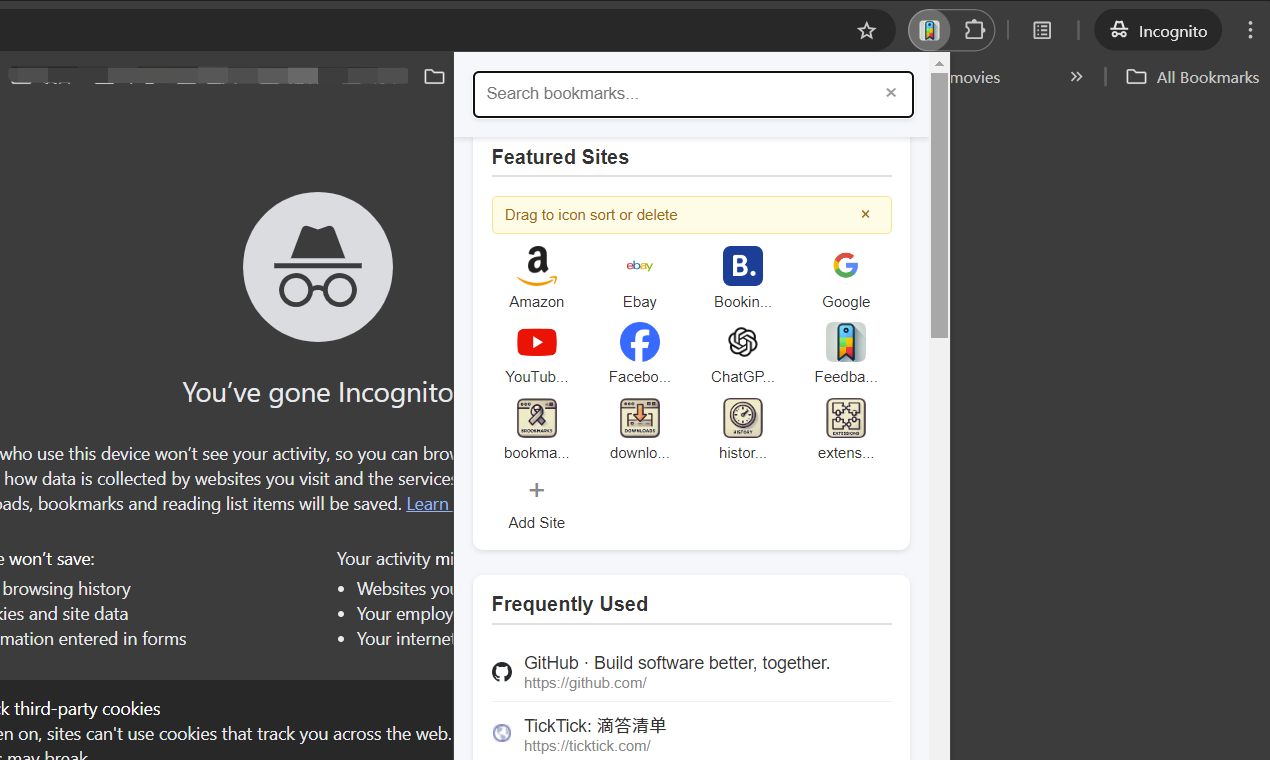Open the reading list side panel icon
The image size is (1270, 760).
[x=1042, y=31]
